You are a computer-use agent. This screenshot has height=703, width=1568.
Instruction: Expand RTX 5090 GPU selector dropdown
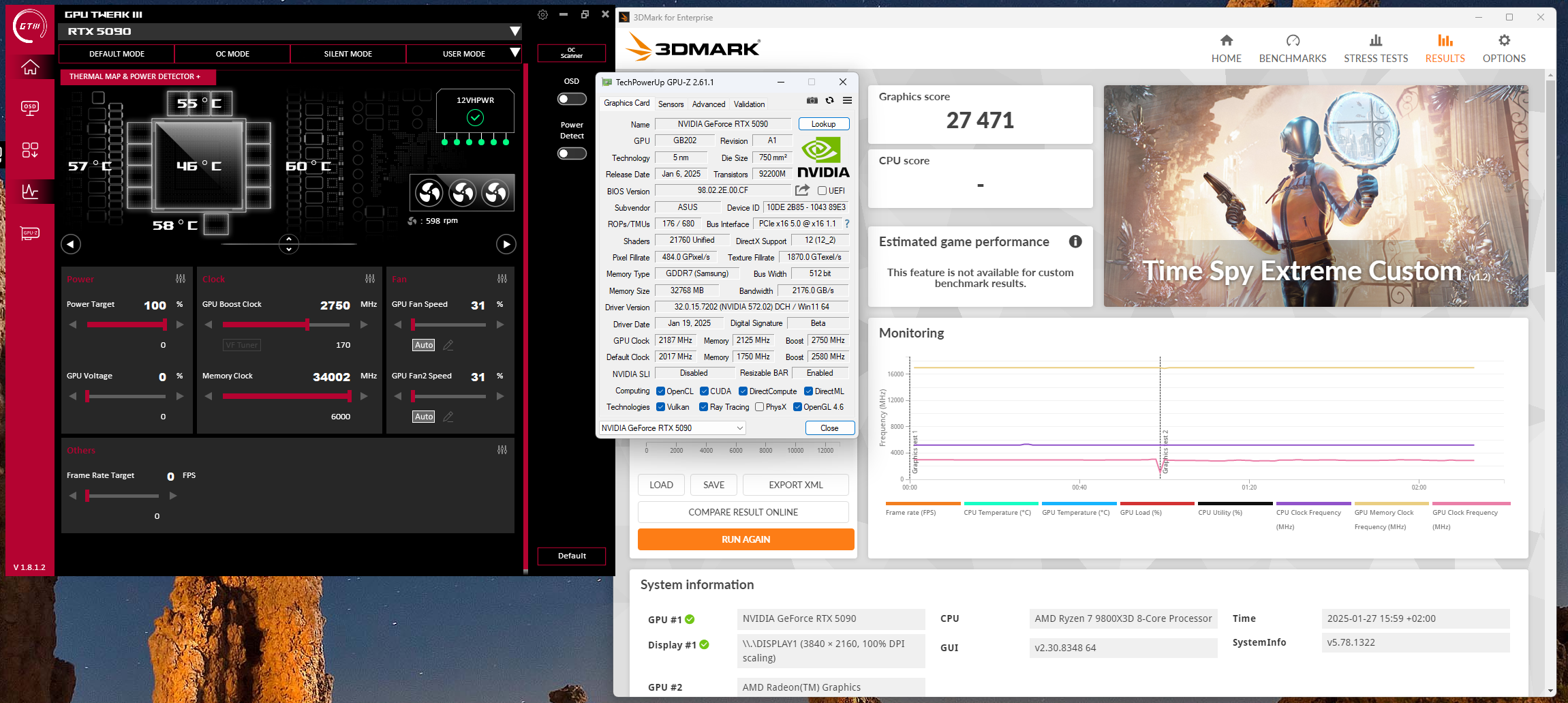pos(515,31)
